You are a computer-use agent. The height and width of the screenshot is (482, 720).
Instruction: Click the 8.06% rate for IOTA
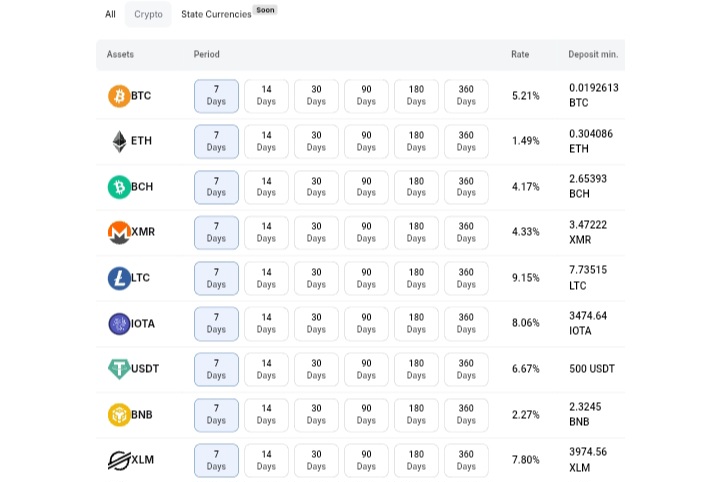[x=526, y=323]
